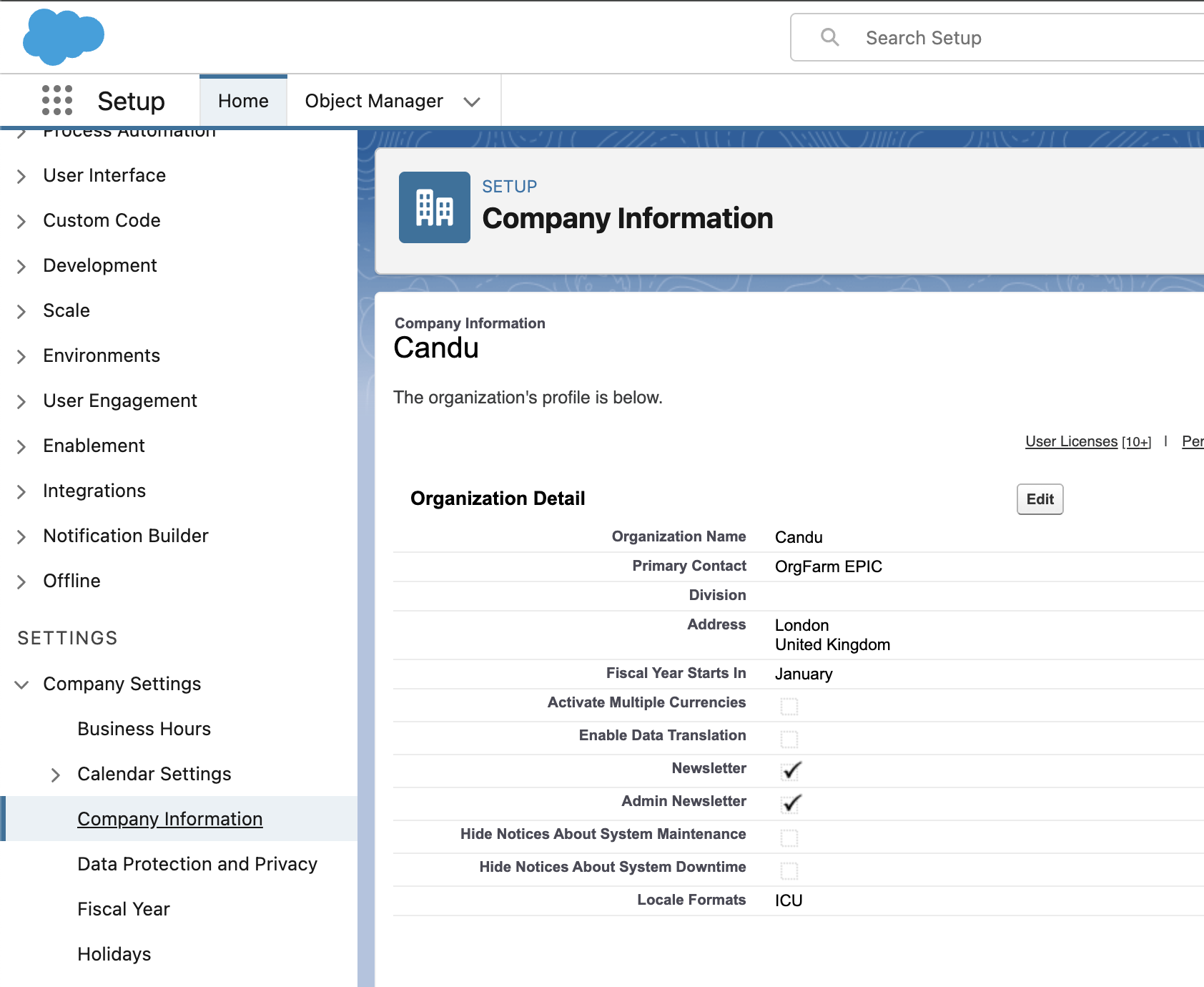Click the Organization Name value Candu
The width and height of the screenshot is (1204, 987).
point(799,537)
